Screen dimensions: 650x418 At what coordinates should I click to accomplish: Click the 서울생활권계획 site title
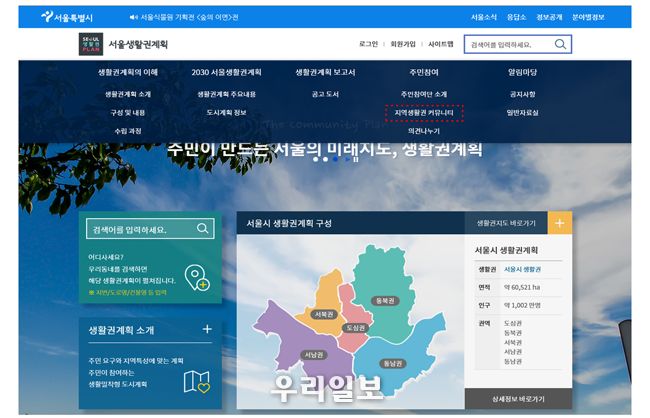coord(138,44)
